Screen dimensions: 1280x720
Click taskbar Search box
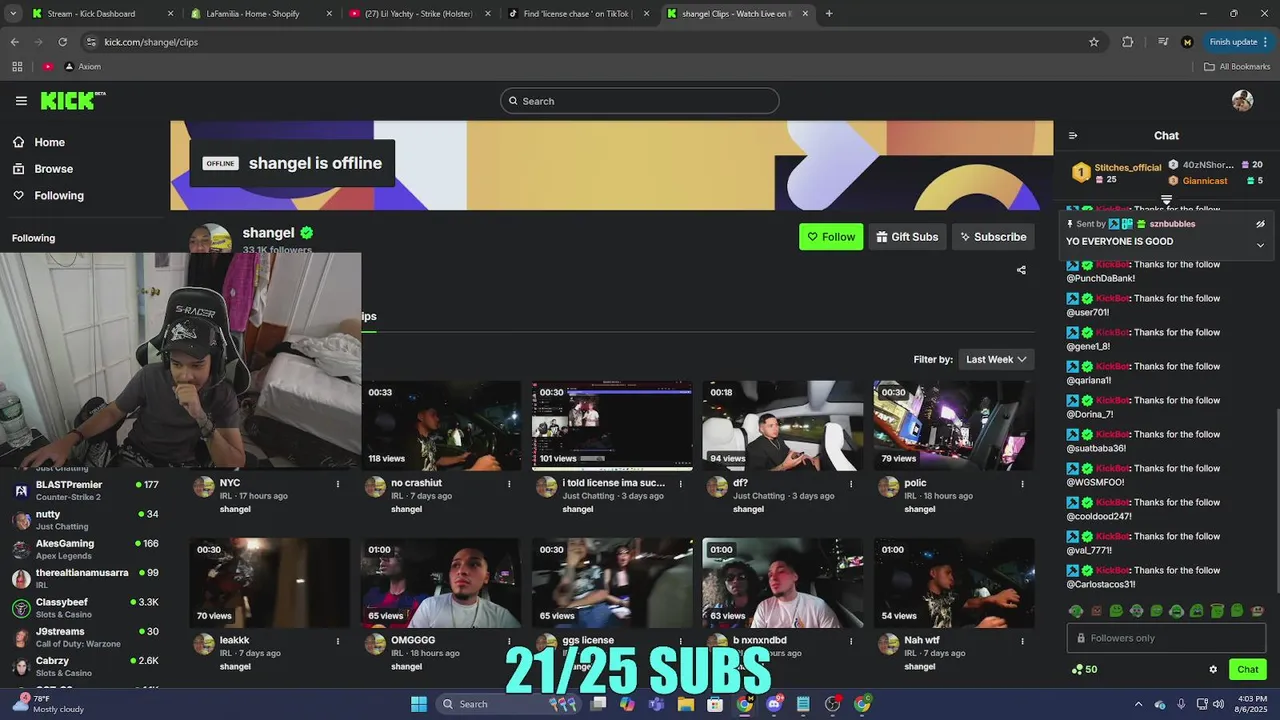[510, 704]
